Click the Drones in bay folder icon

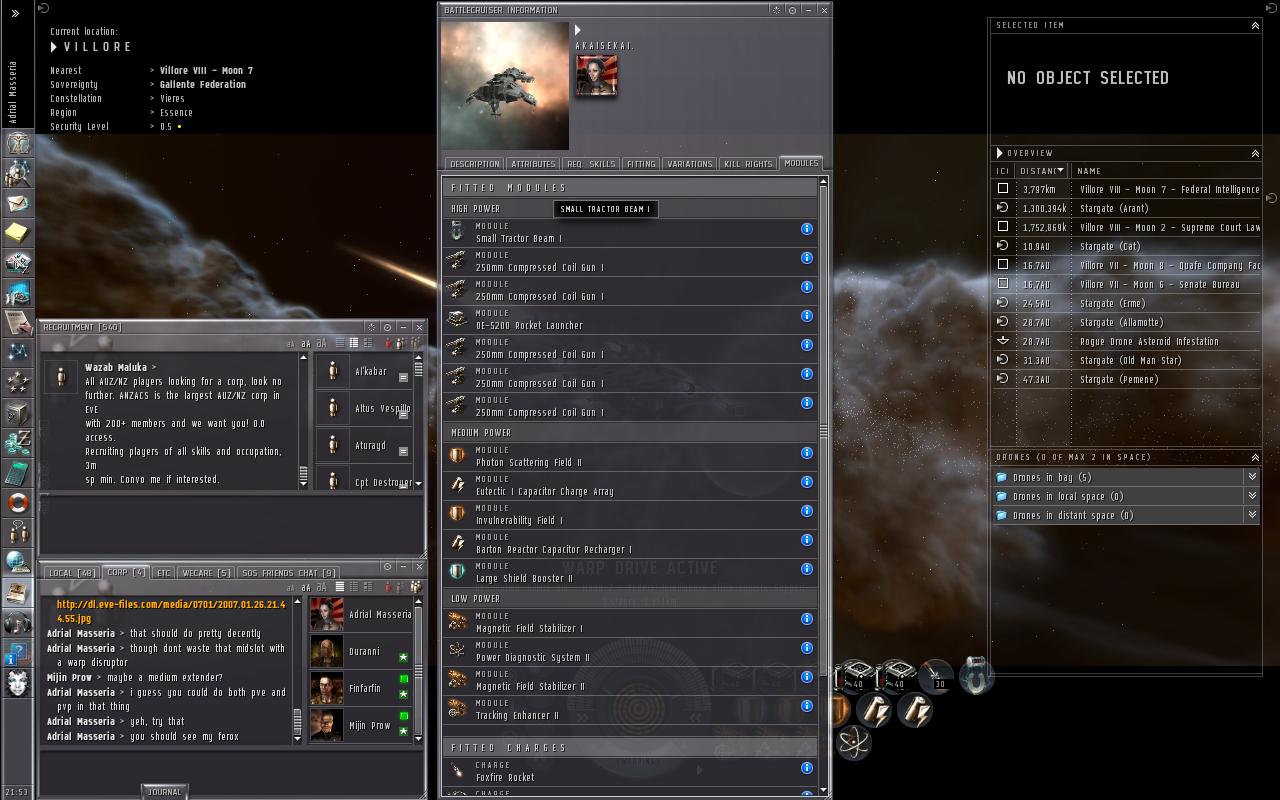point(1001,478)
